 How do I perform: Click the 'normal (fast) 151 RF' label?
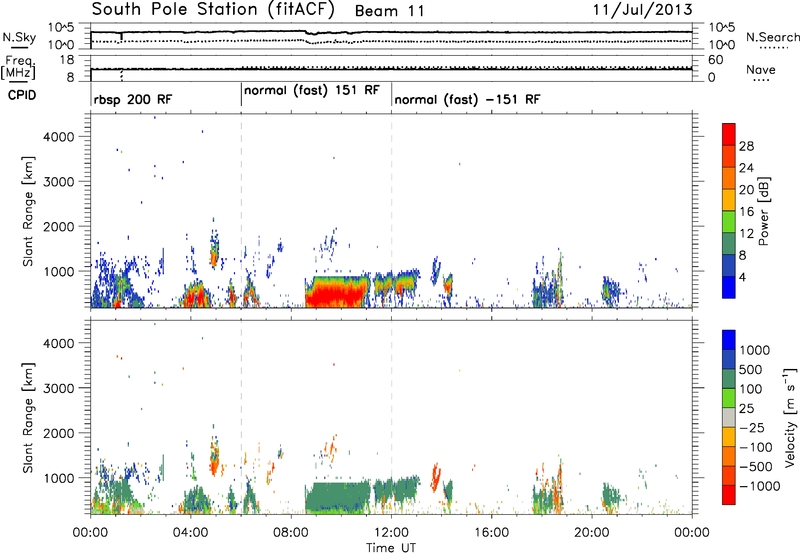point(312,90)
